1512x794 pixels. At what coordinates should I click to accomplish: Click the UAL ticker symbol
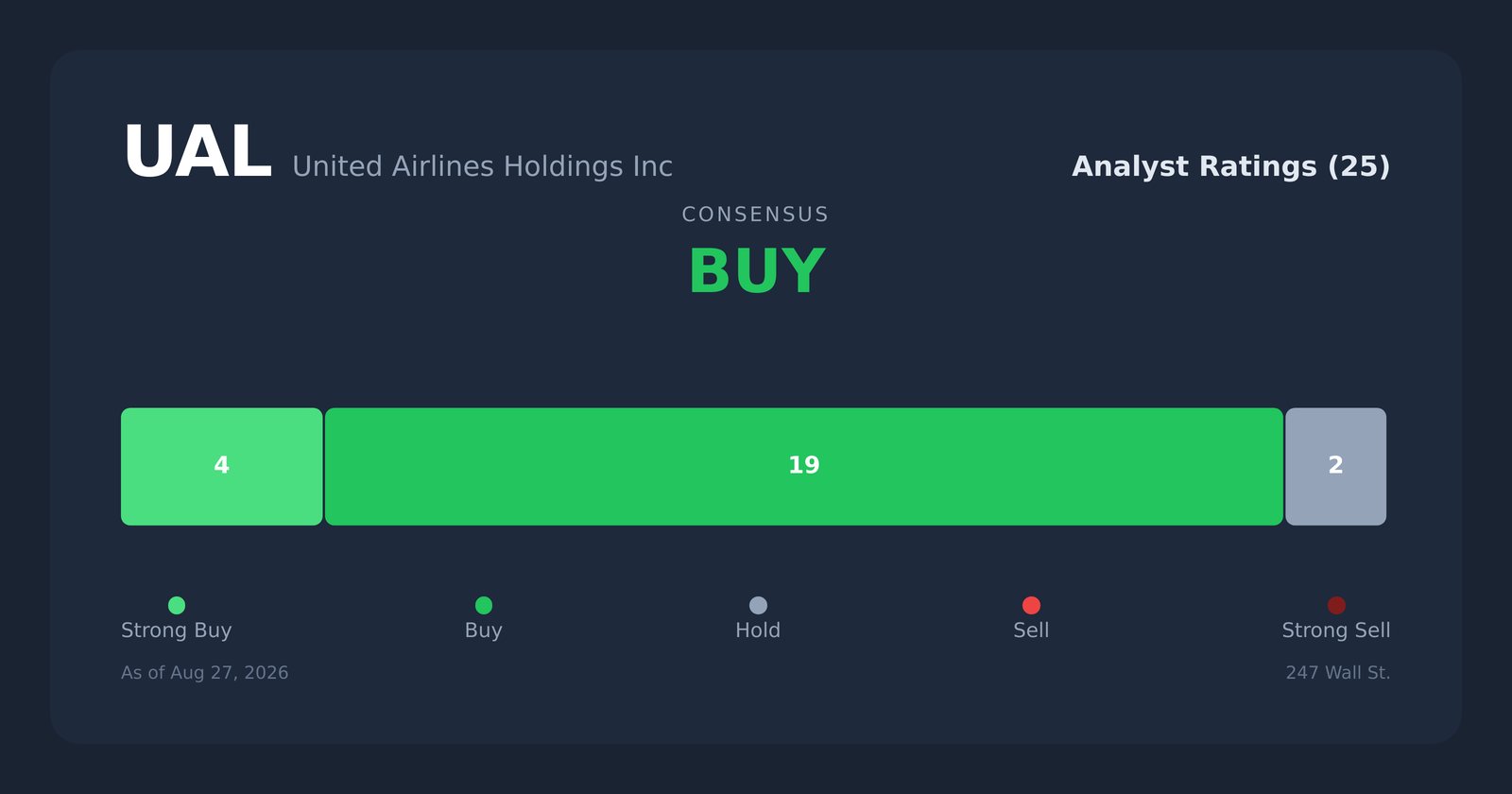[198, 153]
